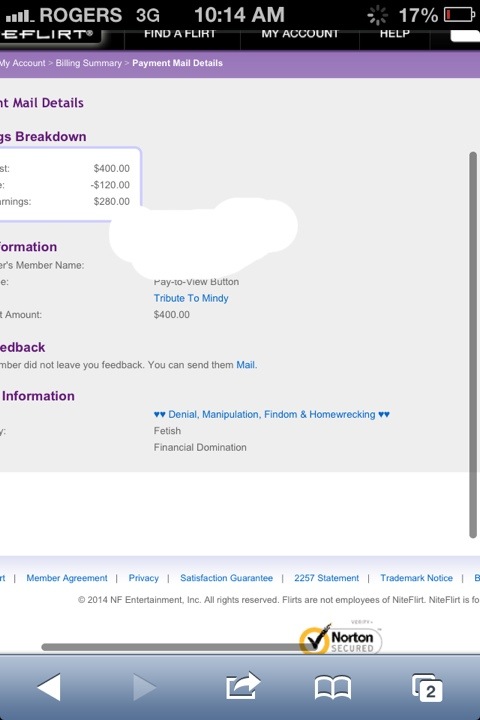Tap the Safari back arrow
480x720 pixels.
tap(49, 686)
